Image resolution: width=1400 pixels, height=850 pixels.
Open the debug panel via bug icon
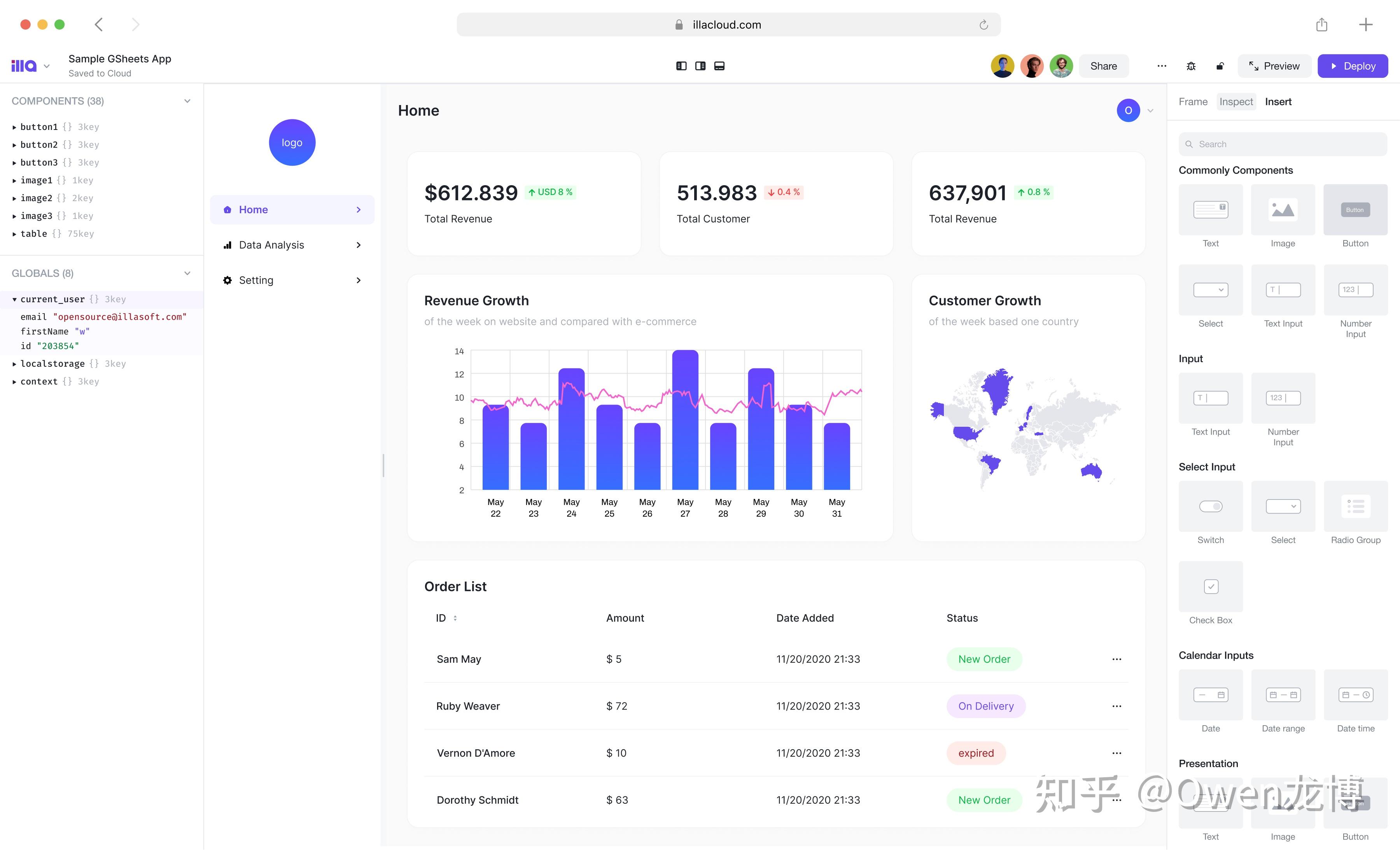(1191, 66)
